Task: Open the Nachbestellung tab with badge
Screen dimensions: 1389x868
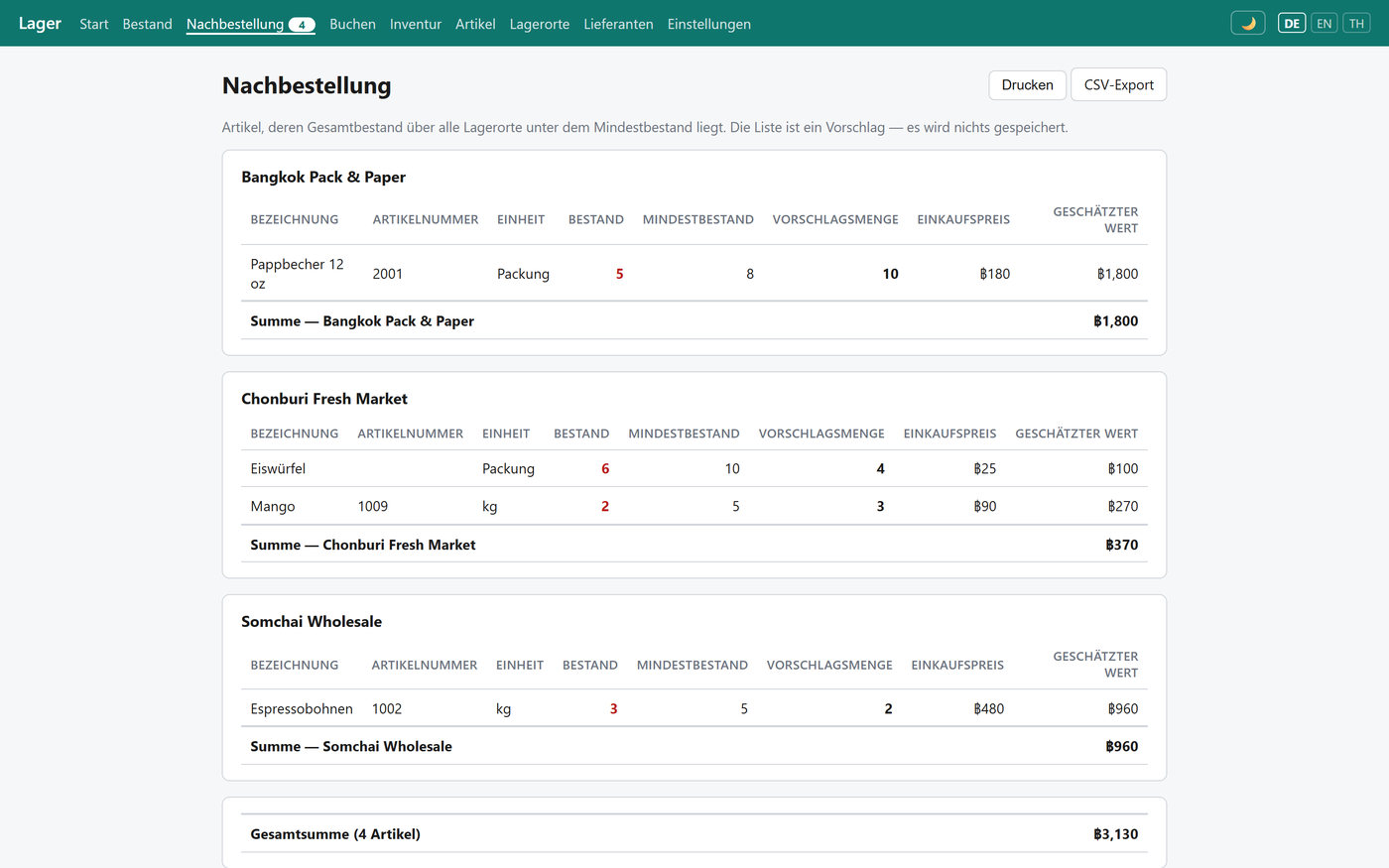Action: pyautogui.click(x=251, y=24)
